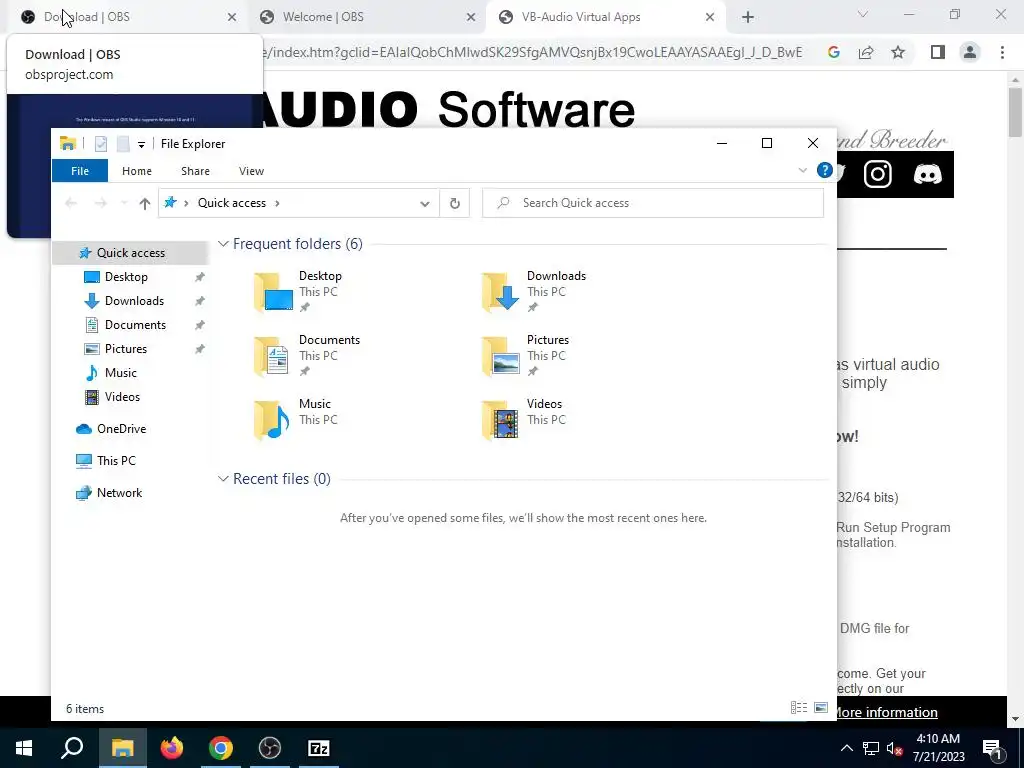Select the Downloads folder icon in Frequent folders

pos(500,291)
